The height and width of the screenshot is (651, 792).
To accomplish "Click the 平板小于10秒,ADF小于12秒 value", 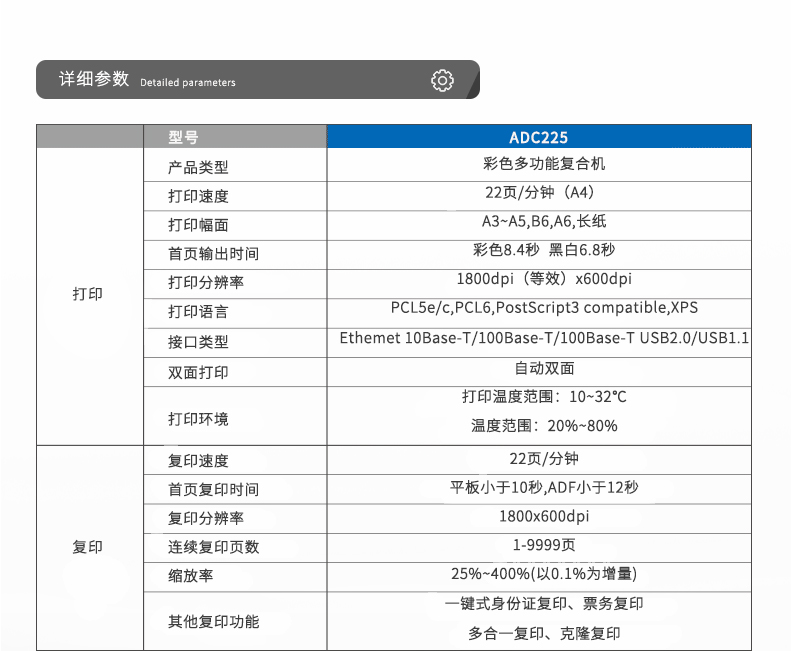I will [544, 487].
